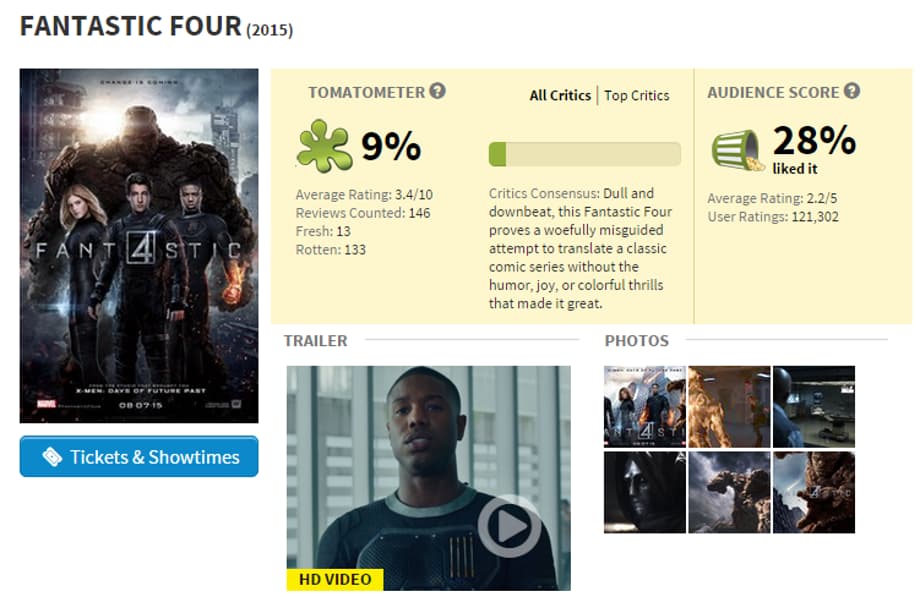Open Tickets & Showtimes
The width and height of the screenshot is (920, 597).
[139, 456]
